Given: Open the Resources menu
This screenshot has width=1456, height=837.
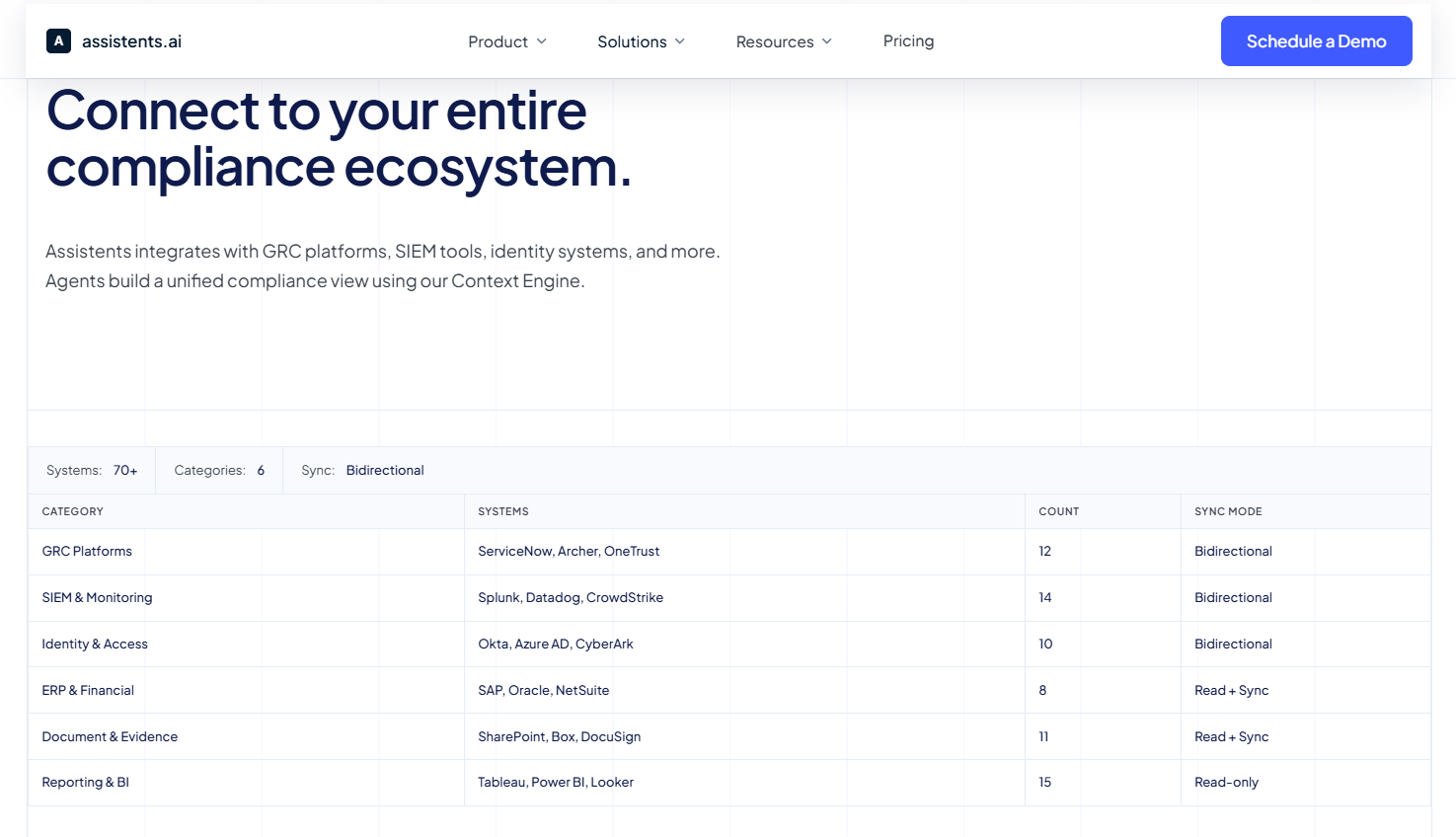Looking at the screenshot, I should point(775,41).
